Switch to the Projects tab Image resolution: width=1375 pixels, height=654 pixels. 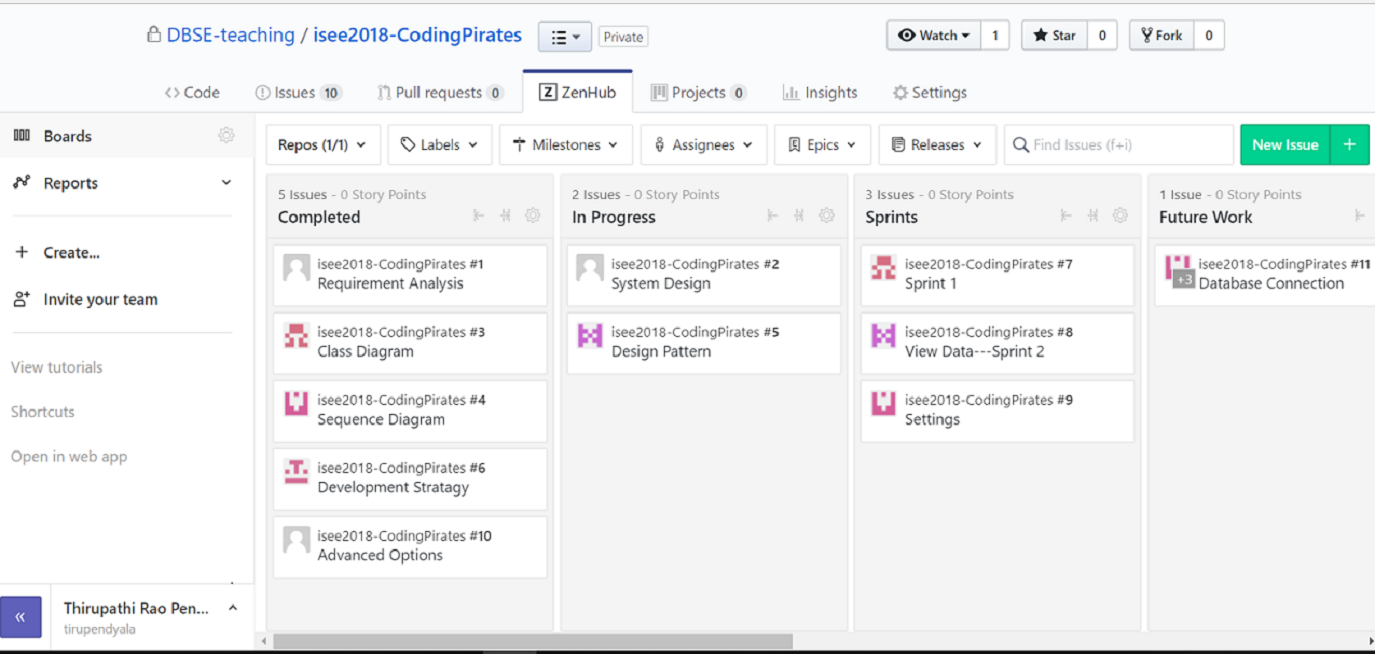tap(699, 92)
